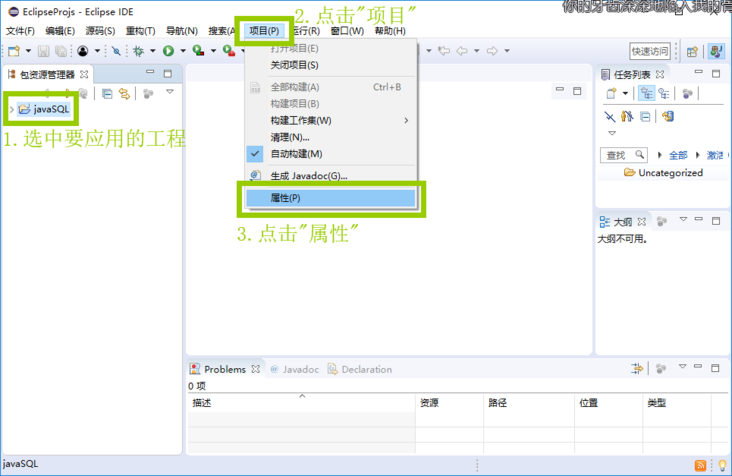Click the Collapse All icon in the task list

pos(645,117)
